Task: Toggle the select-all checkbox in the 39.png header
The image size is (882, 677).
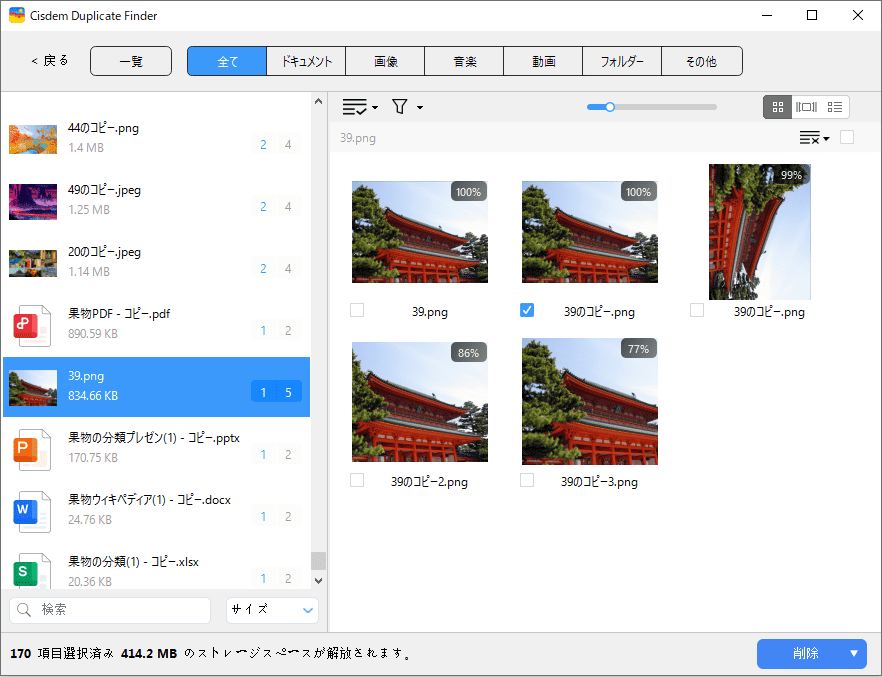Action: tap(847, 138)
